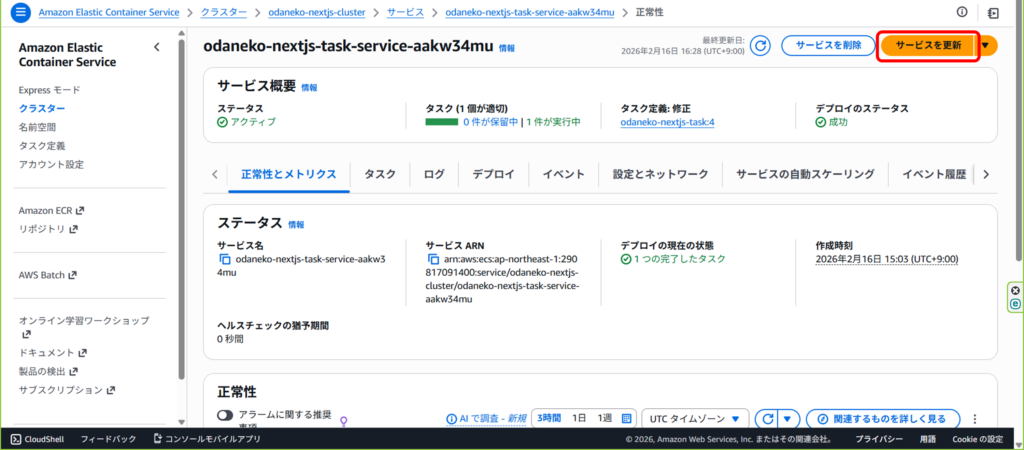Select the 3時間 time range option
Image resolution: width=1024 pixels, height=450 pixels.
(548, 418)
